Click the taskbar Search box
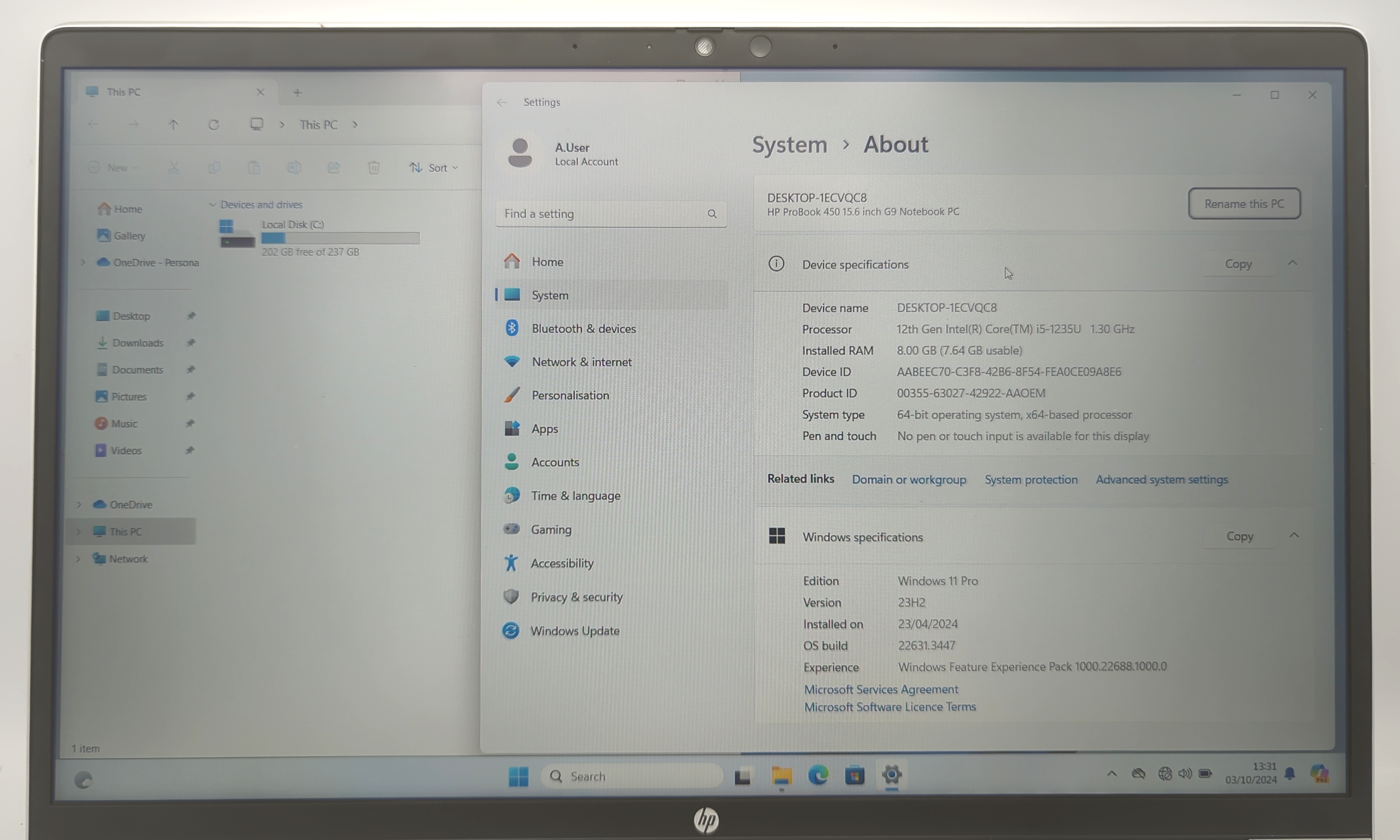The width and height of the screenshot is (1400, 840). point(631,776)
